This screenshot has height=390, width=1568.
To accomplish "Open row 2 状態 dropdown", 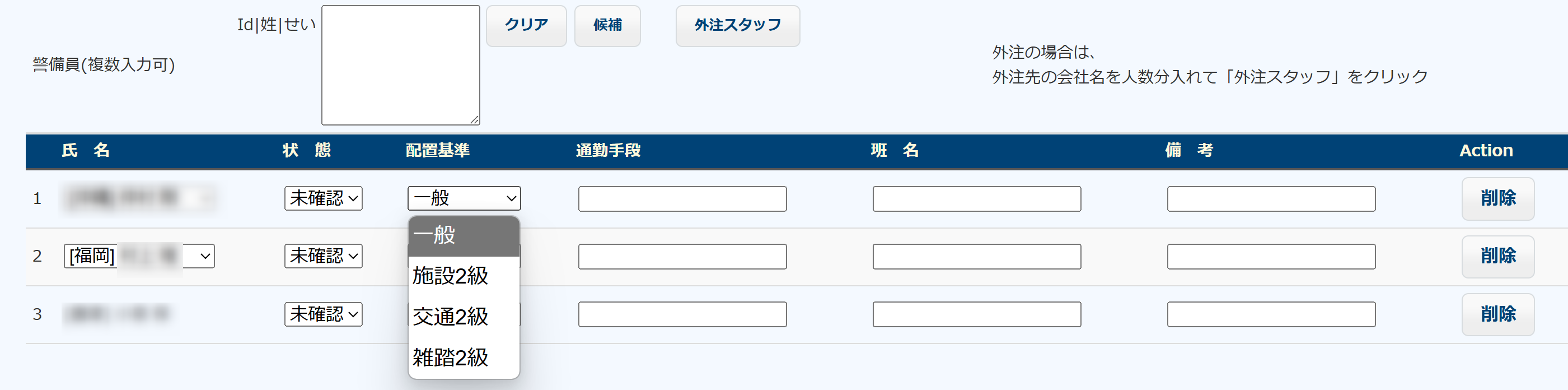I will coord(322,256).
